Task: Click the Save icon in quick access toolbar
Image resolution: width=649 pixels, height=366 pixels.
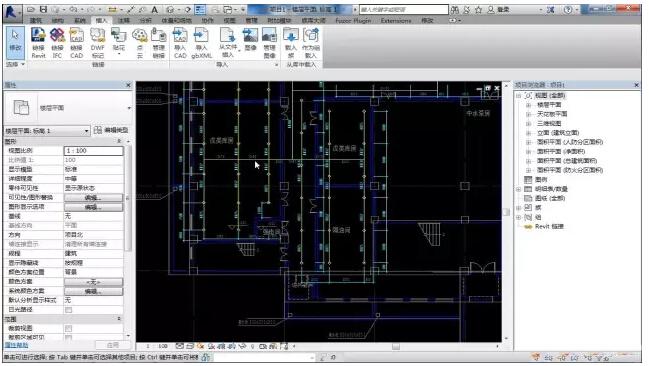Action: [43, 9]
